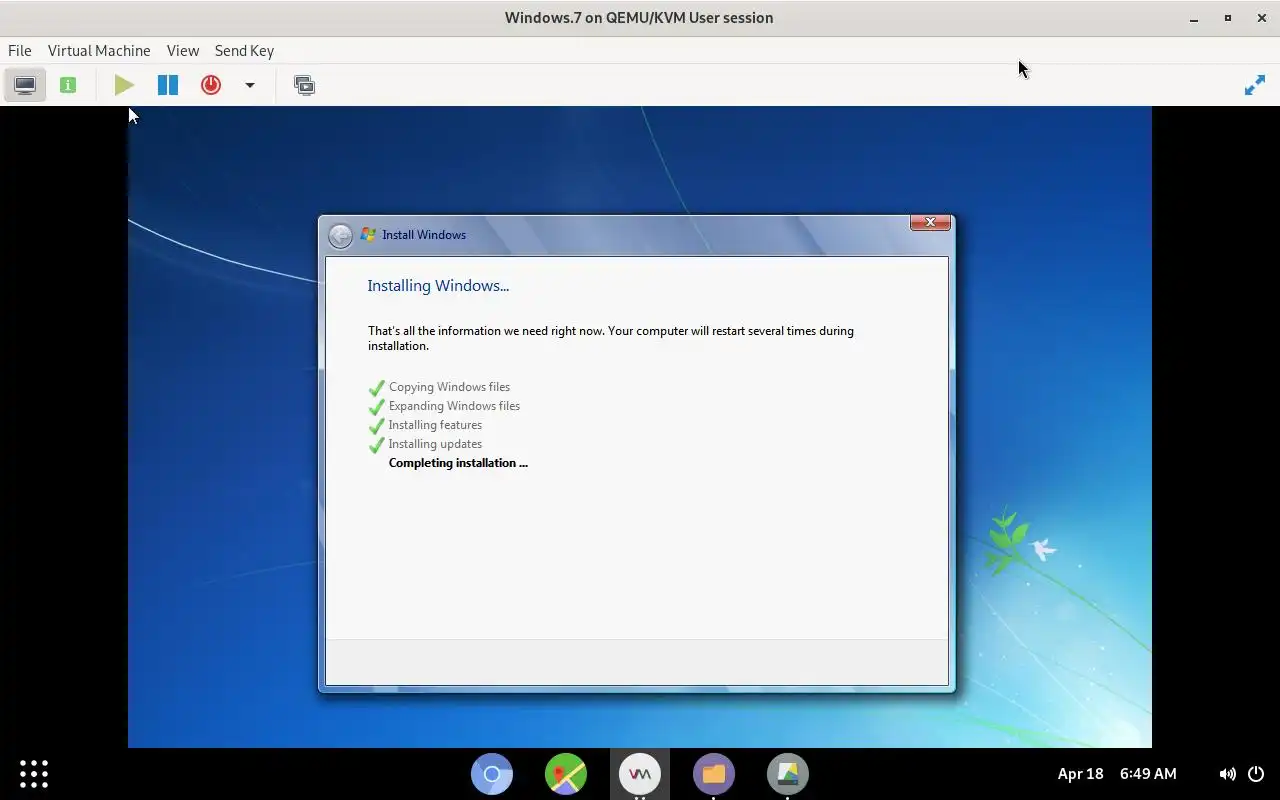Open the clock showing Apr 18 6:49 AM
Image resolution: width=1280 pixels, height=800 pixels.
pos(1117,774)
